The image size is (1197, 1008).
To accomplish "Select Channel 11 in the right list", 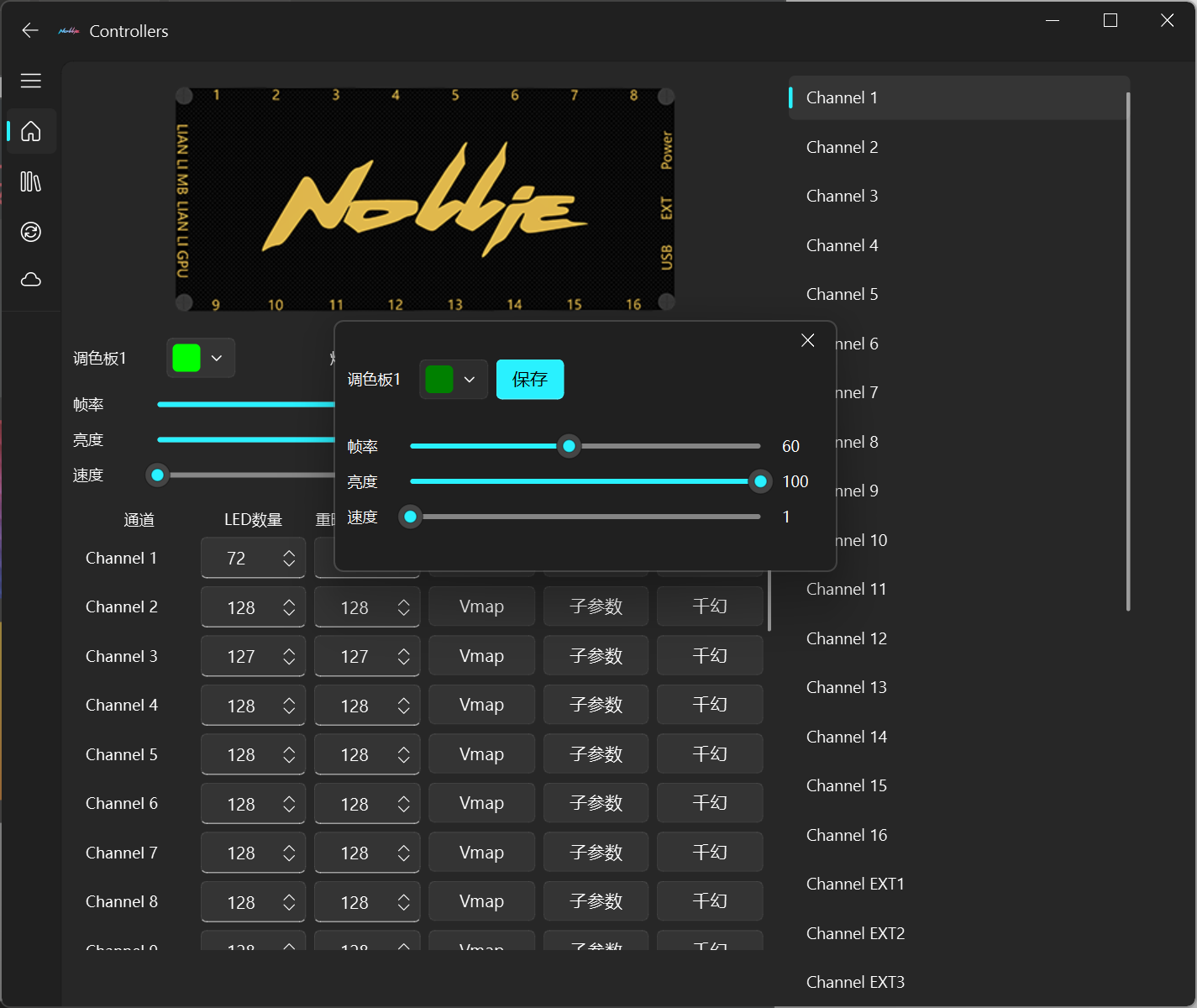I will [x=958, y=589].
